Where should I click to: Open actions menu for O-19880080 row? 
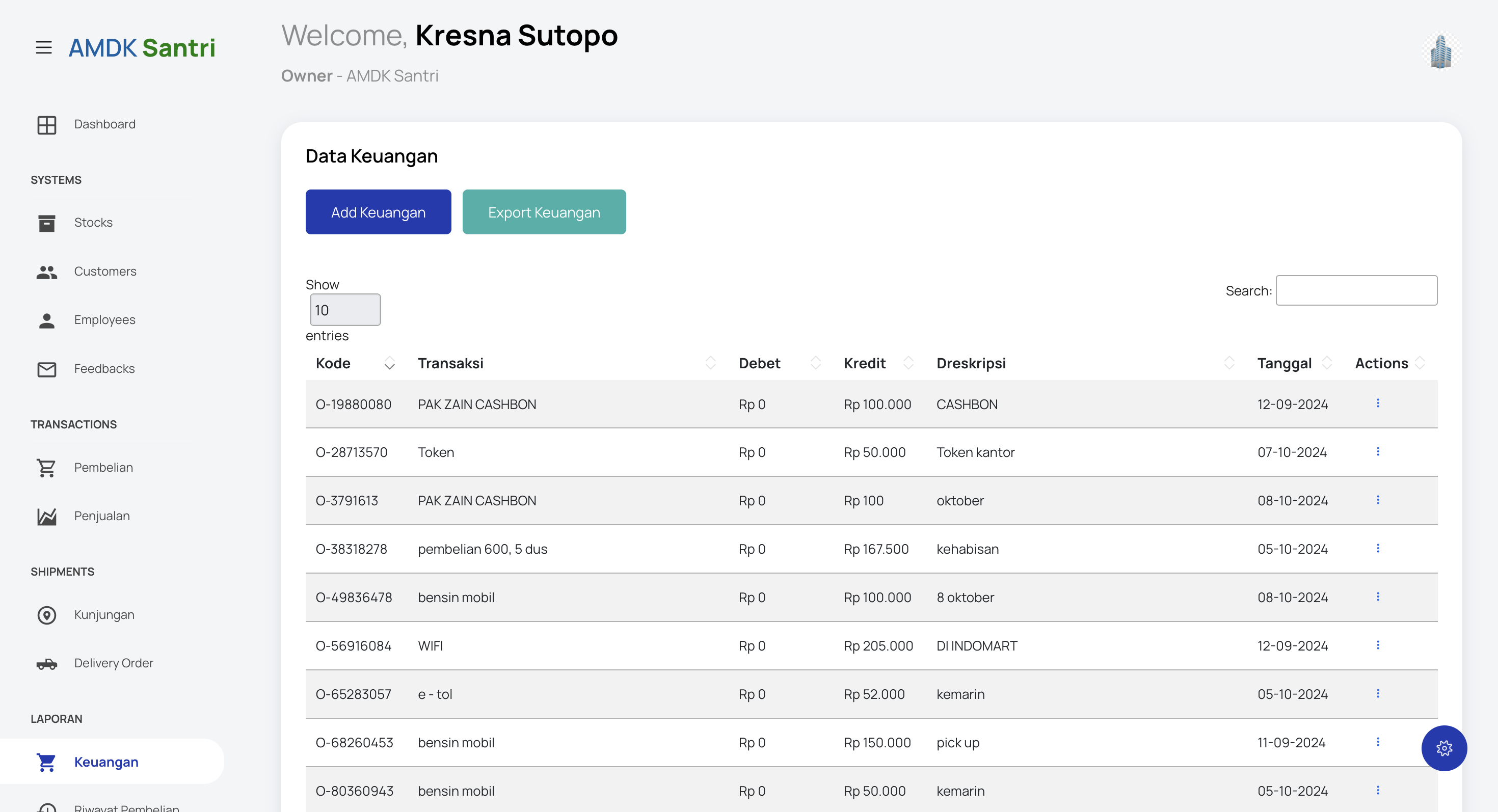point(1377,403)
